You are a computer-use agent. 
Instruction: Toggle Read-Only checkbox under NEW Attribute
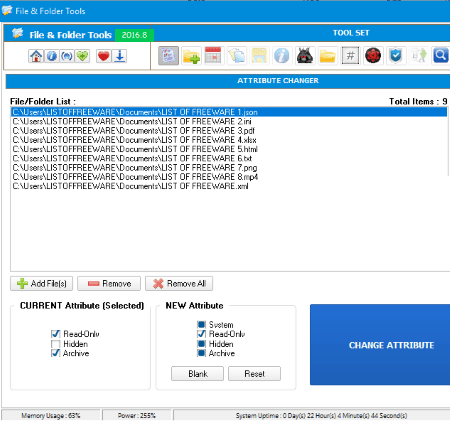pos(201,334)
